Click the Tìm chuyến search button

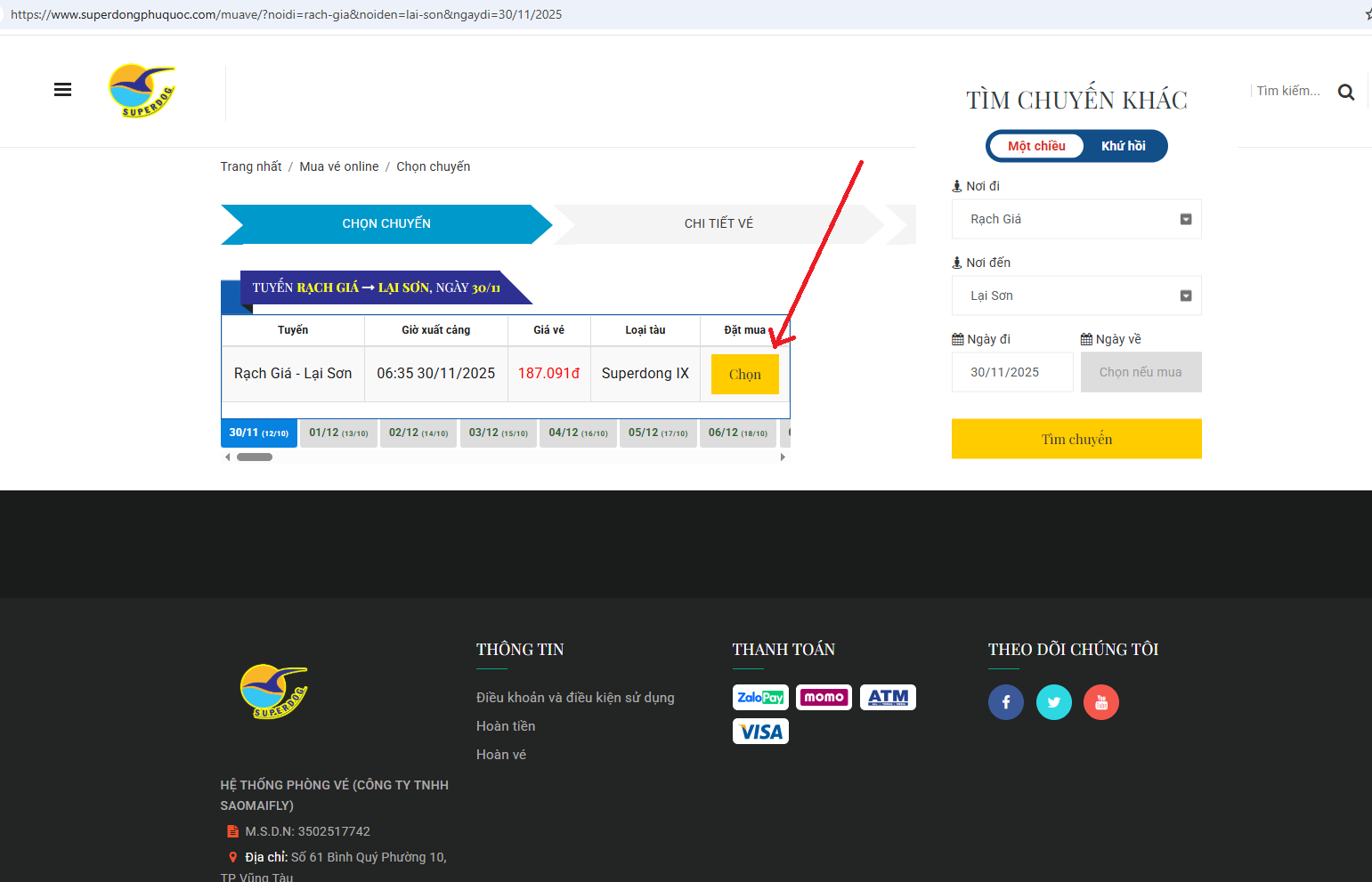(1076, 440)
